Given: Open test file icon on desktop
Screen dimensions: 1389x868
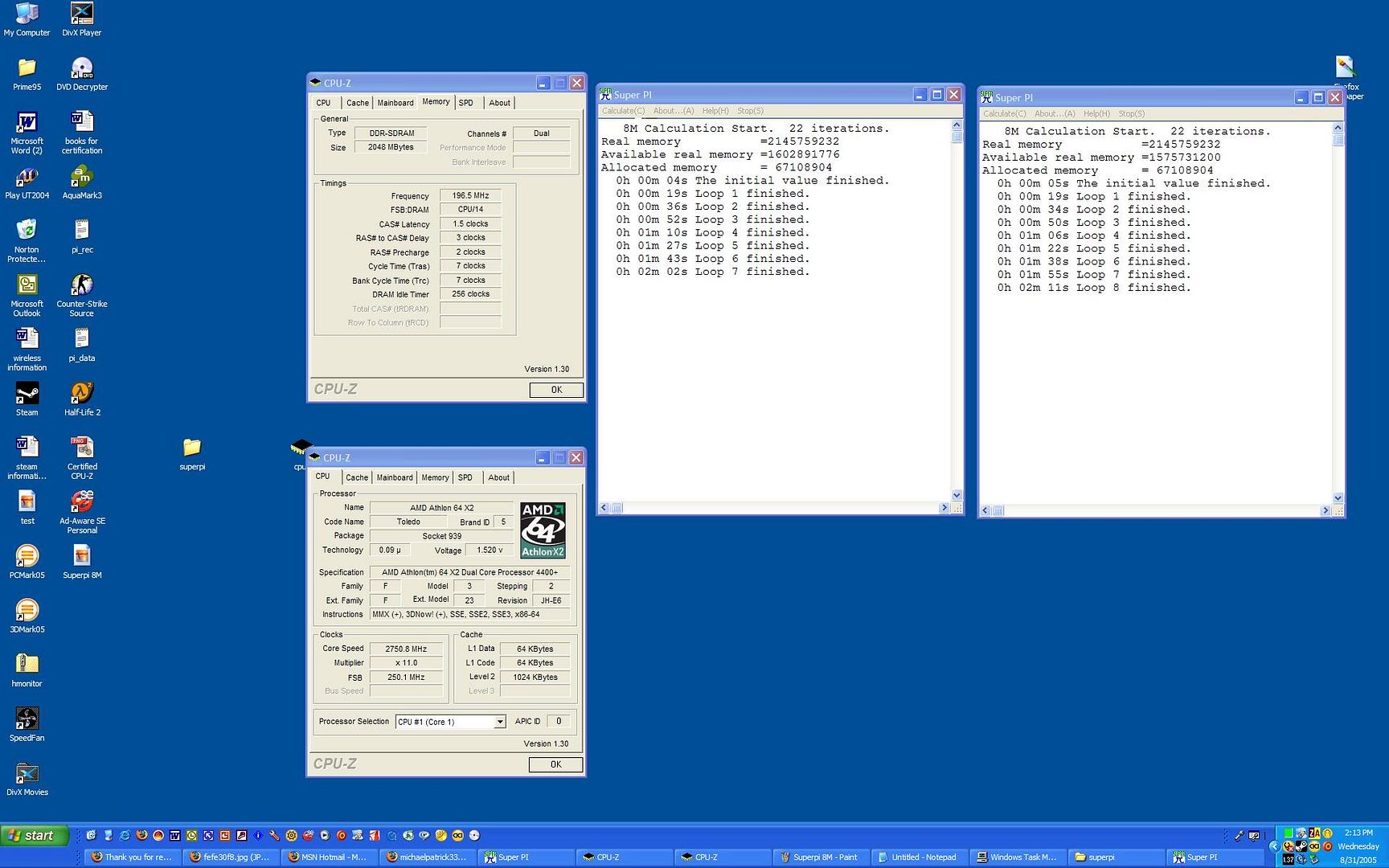Looking at the screenshot, I should click(x=27, y=508).
